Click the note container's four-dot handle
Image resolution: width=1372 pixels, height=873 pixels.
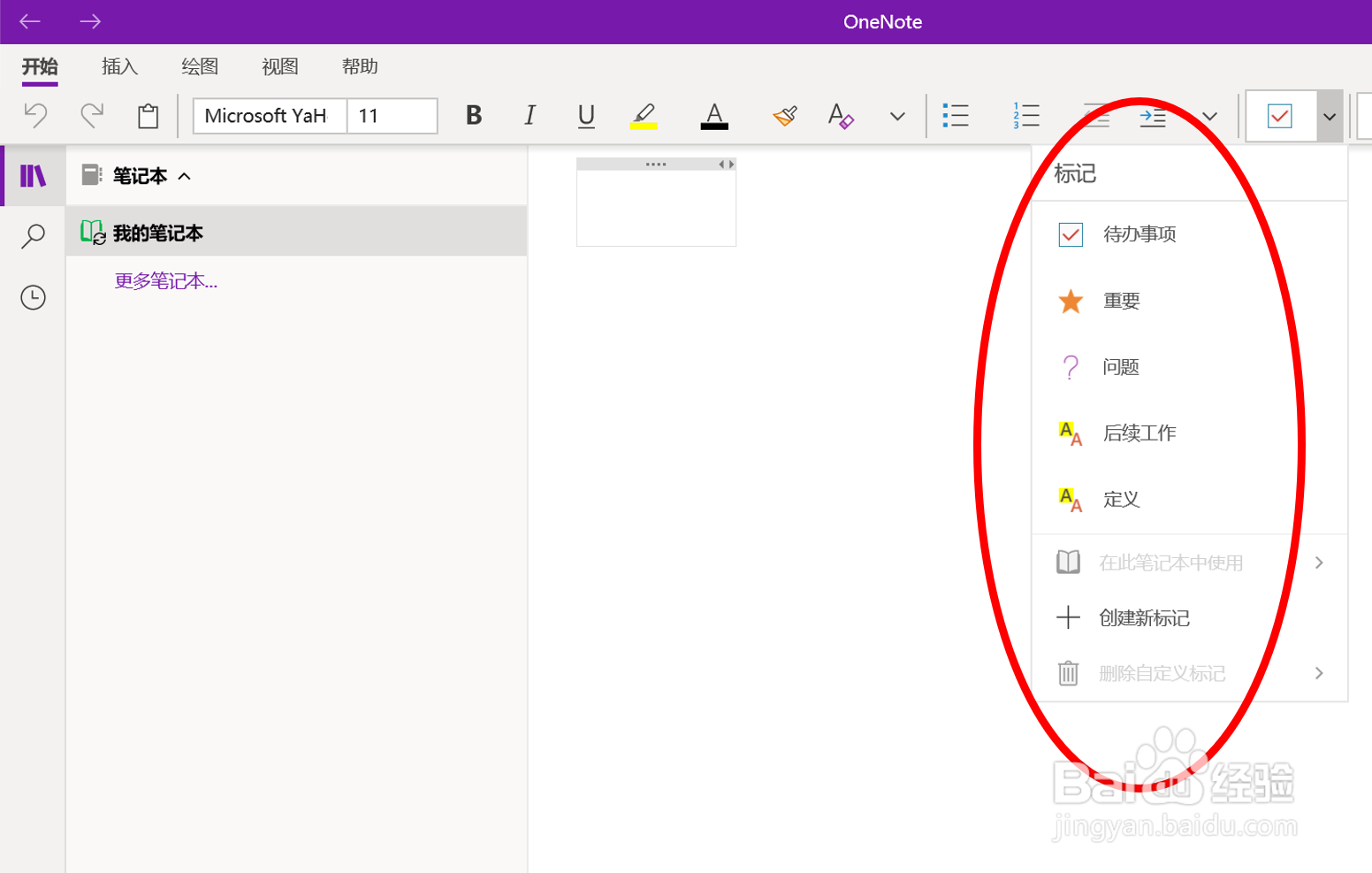point(656,165)
